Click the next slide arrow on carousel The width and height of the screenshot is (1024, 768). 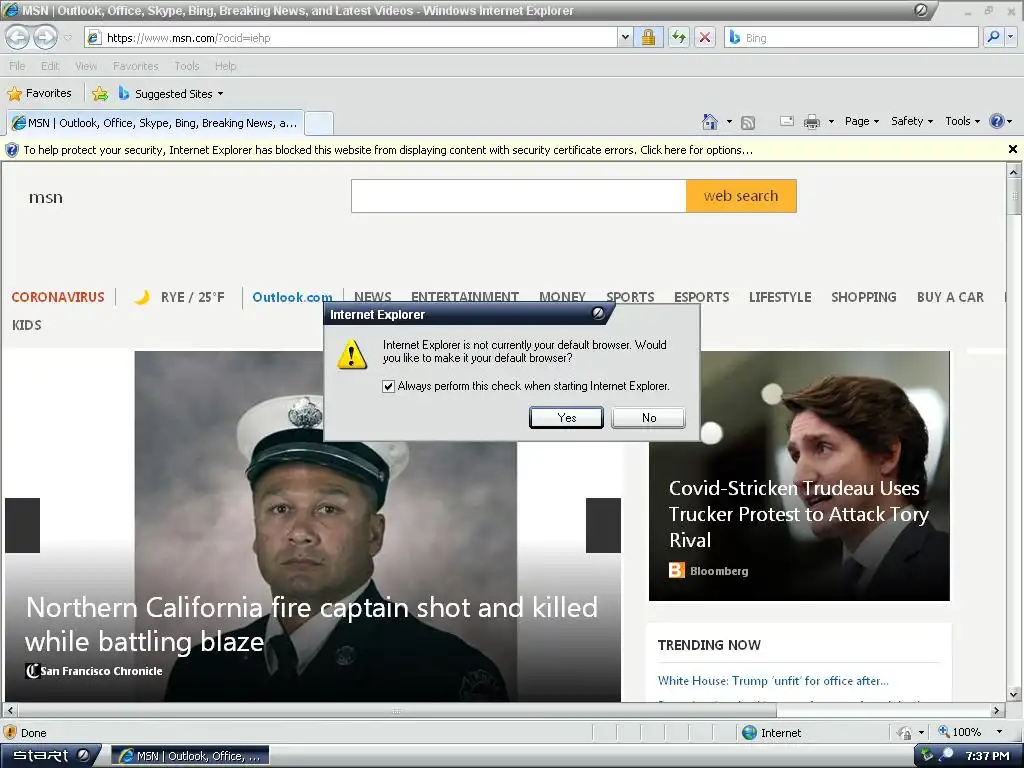coord(603,525)
